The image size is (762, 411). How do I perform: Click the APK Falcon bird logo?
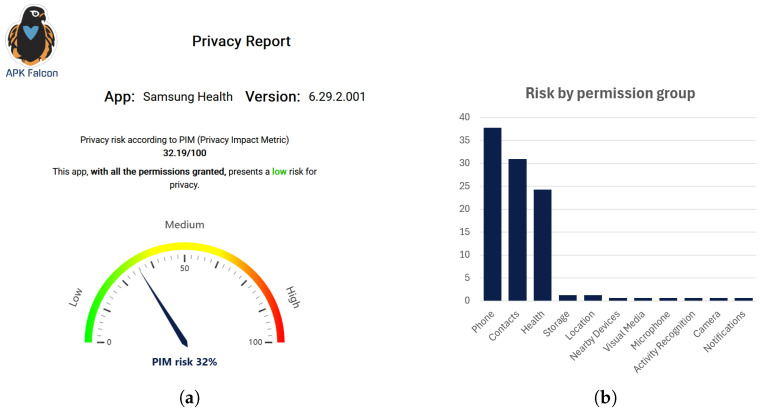click(x=31, y=35)
